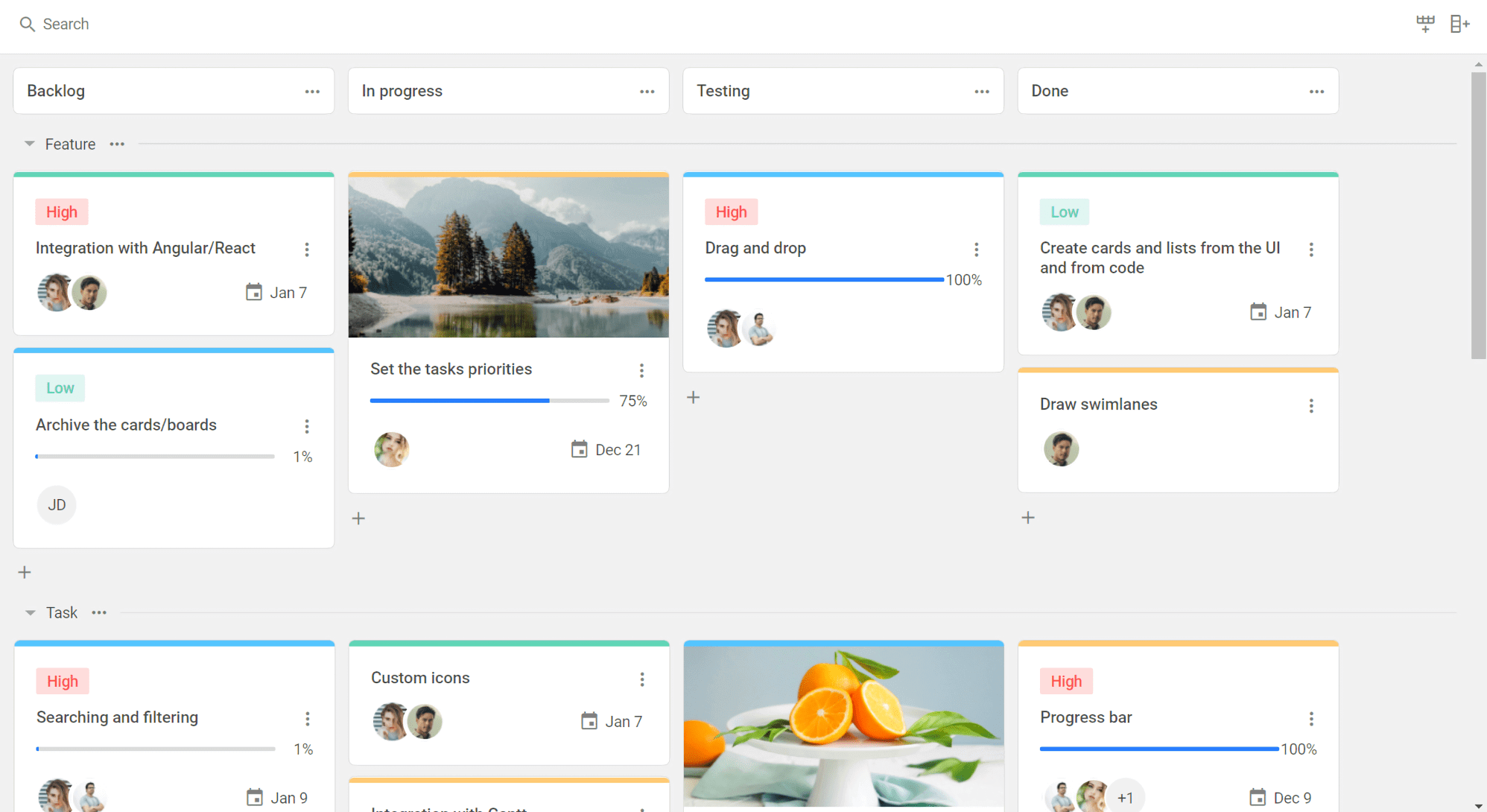This screenshot has width=1487, height=812.
Task: Open the Drag and drop card menu
Action: tap(976, 250)
